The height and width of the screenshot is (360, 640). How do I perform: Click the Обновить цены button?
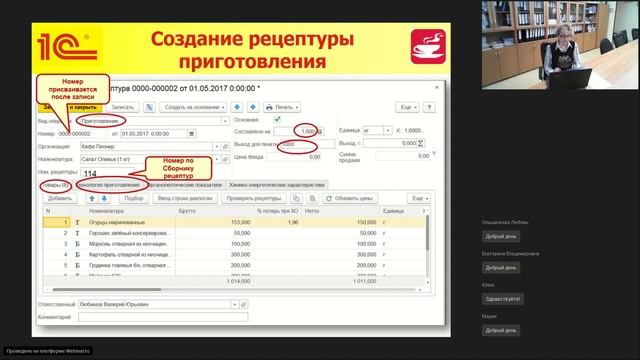(349, 198)
